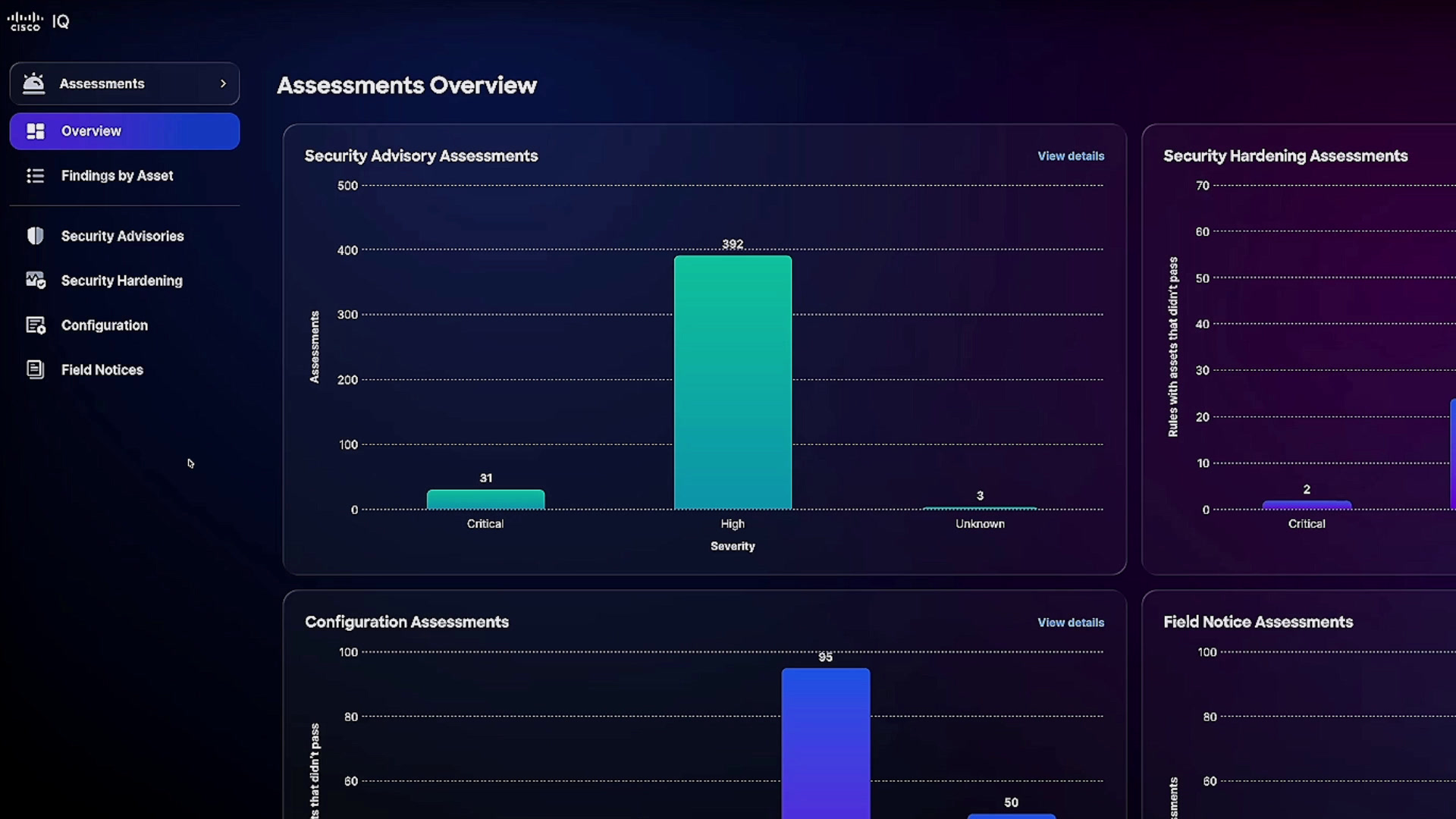This screenshot has height=819, width=1456.
Task: Click the Overview dashboard grid icon
Action: click(x=36, y=131)
